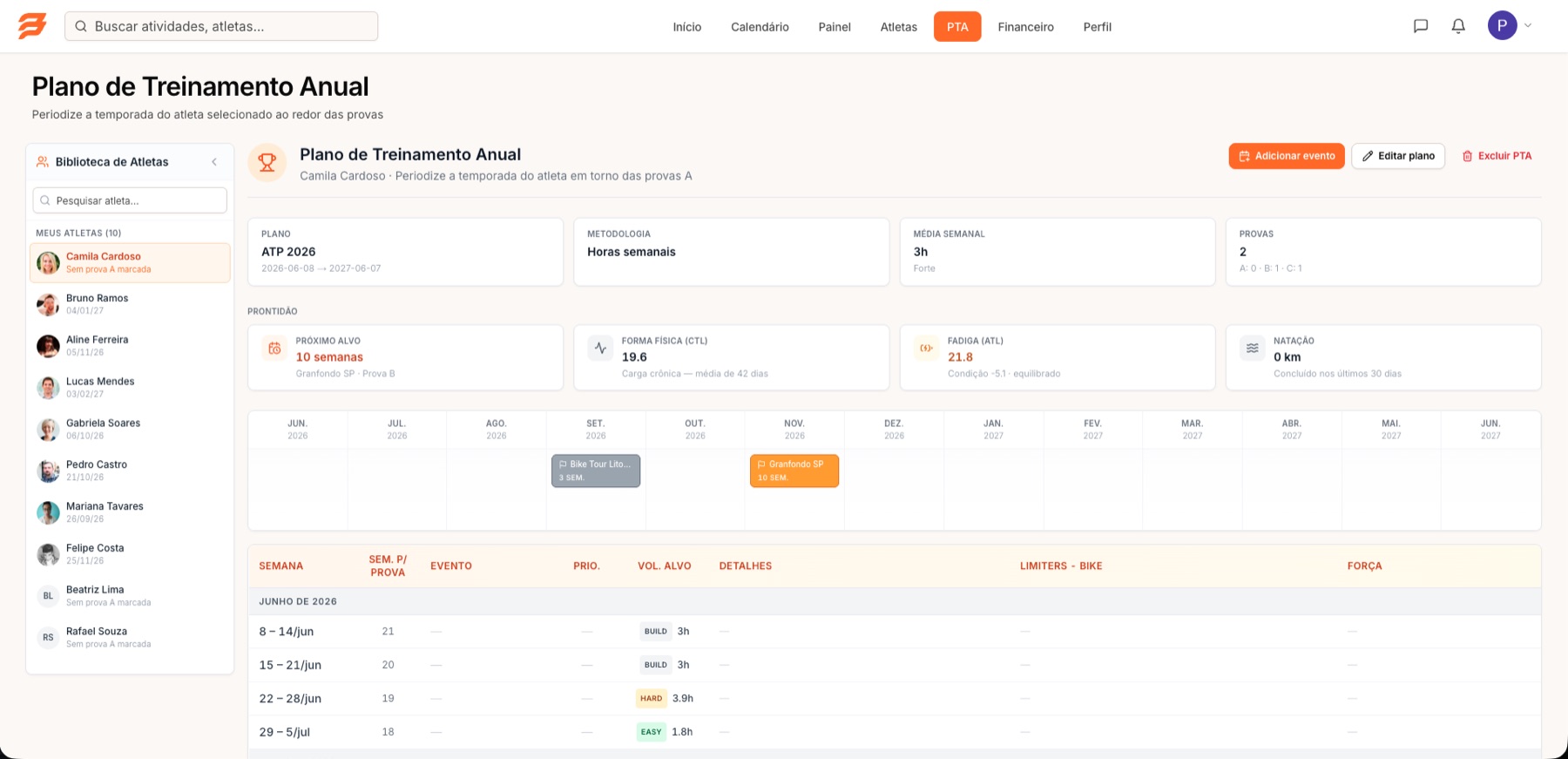Select athlete Pedro Castro
The width and height of the screenshot is (1568, 759).
[130, 471]
